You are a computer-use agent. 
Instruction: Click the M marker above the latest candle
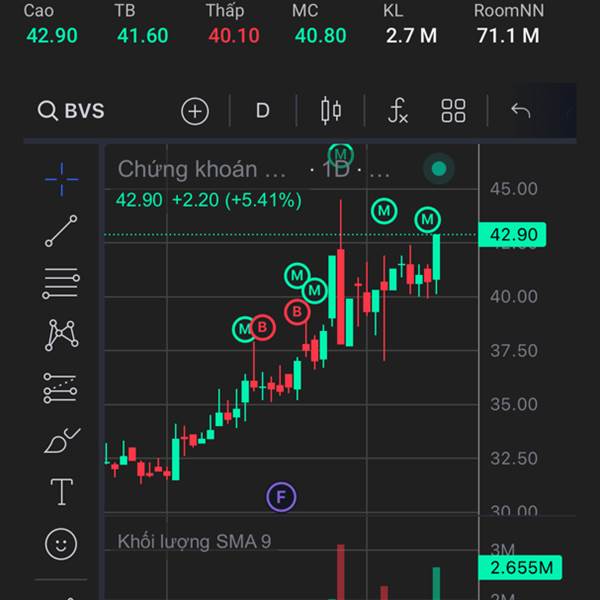pos(427,220)
